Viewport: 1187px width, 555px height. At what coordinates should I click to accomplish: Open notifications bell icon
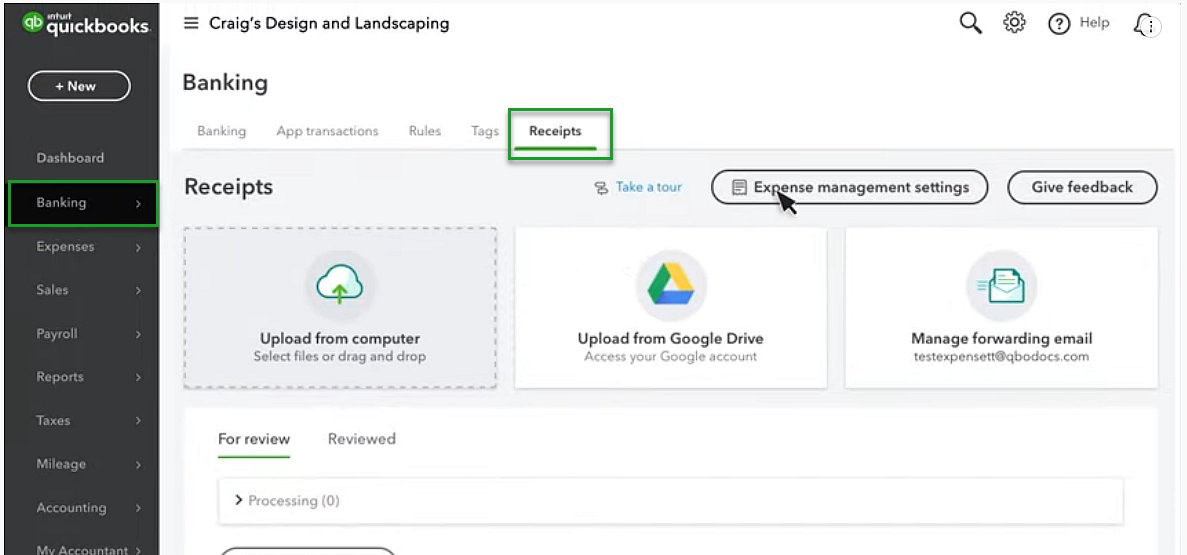(x=1145, y=25)
